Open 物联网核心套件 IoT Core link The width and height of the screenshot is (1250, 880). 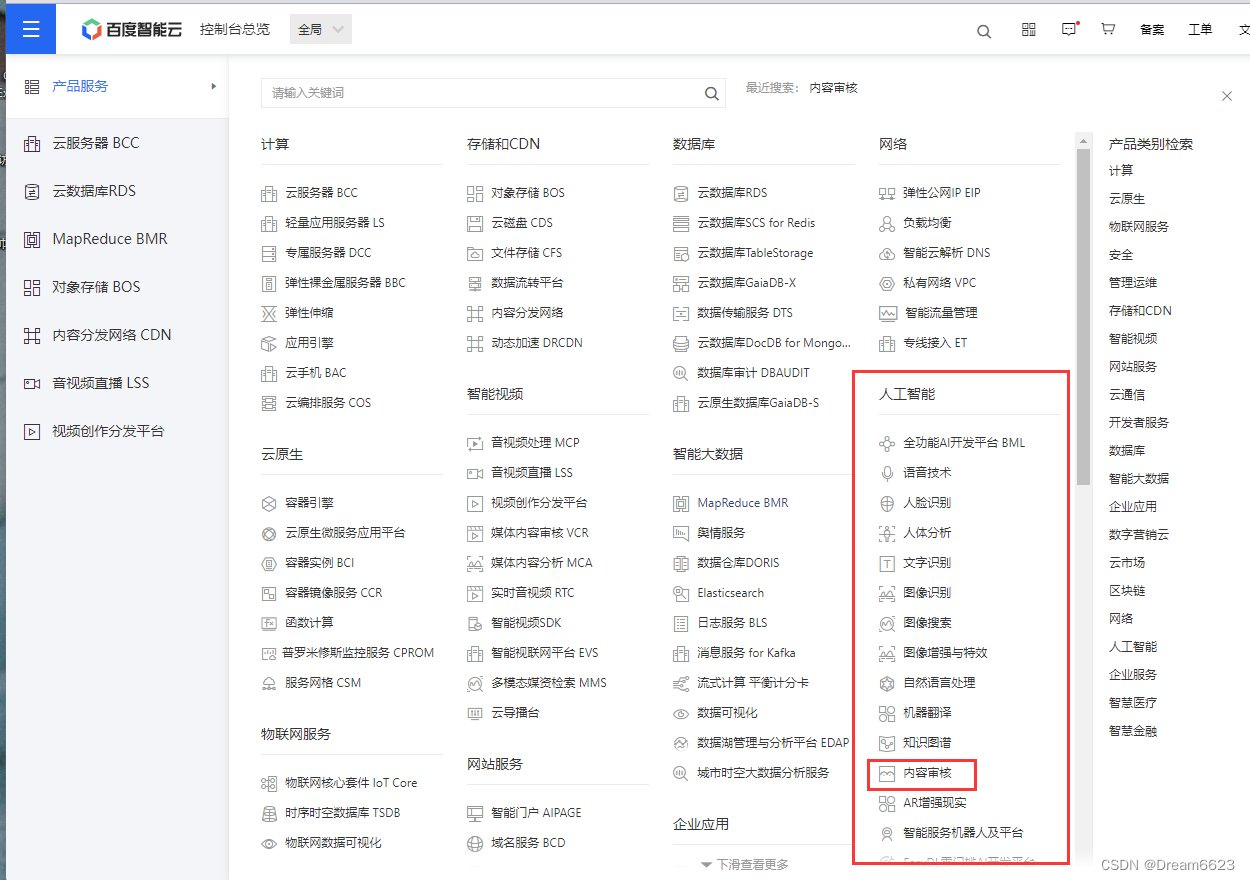351,783
